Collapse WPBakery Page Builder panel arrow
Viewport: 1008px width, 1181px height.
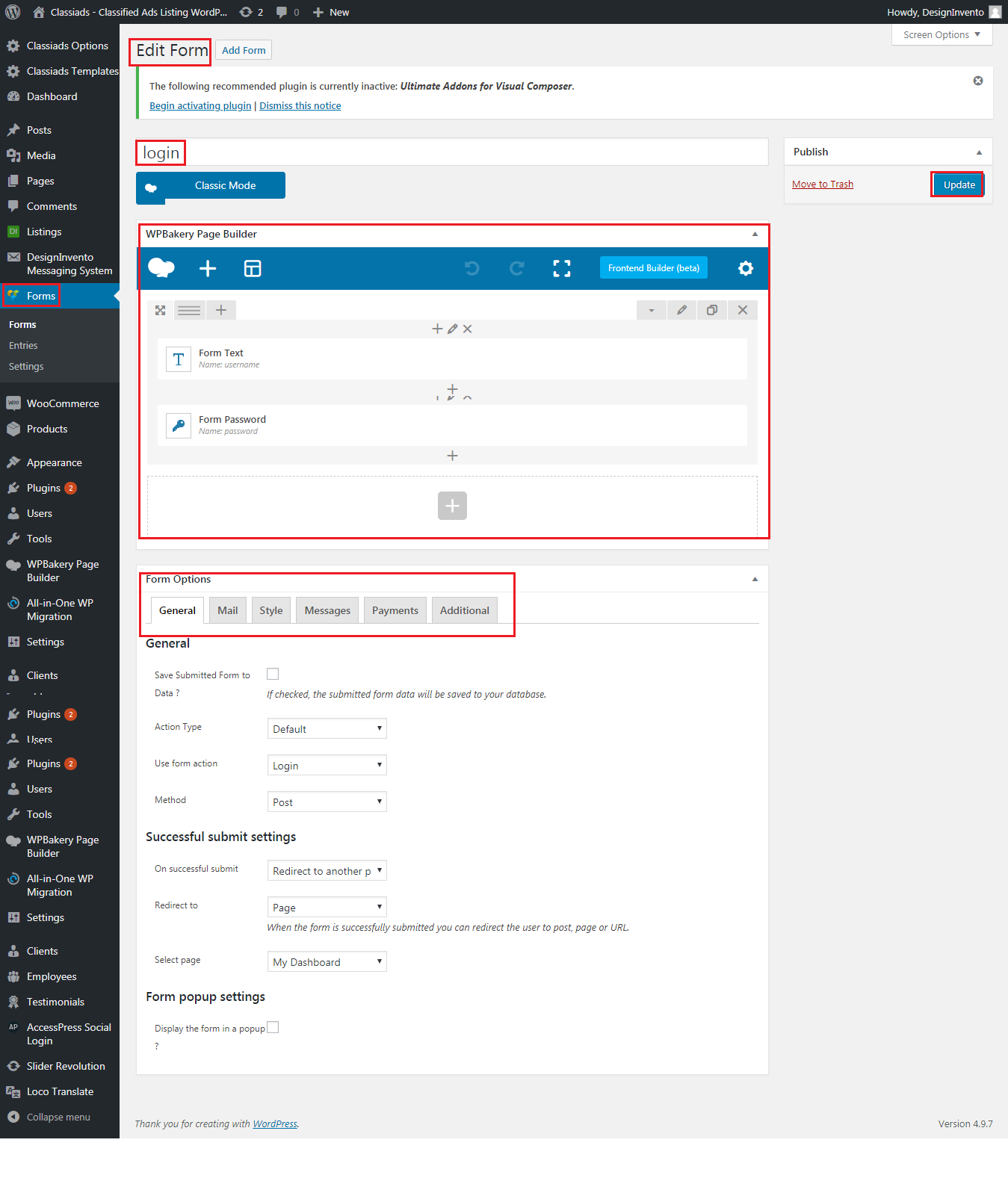[x=755, y=234]
